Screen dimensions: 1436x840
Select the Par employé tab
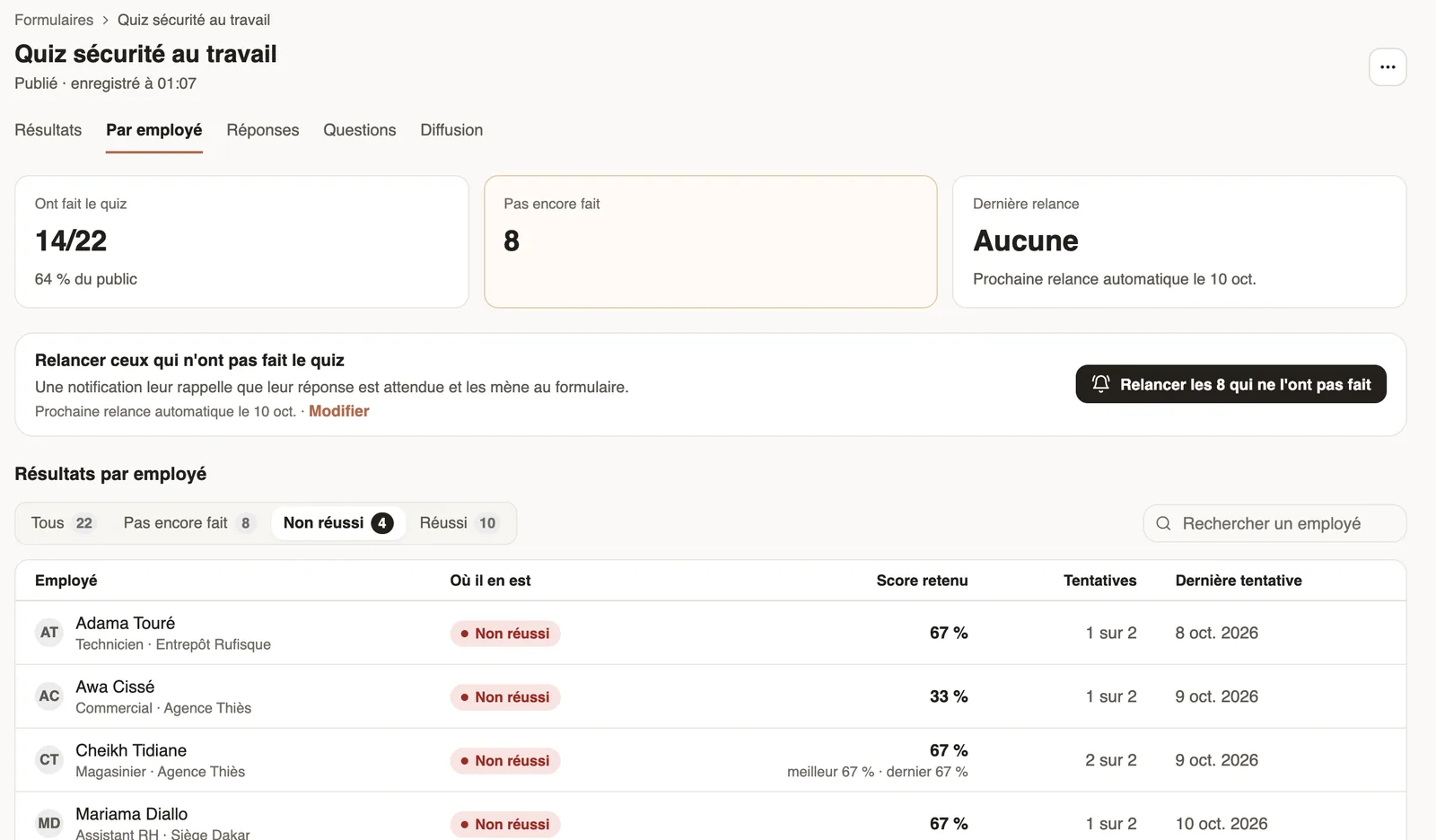point(154,130)
